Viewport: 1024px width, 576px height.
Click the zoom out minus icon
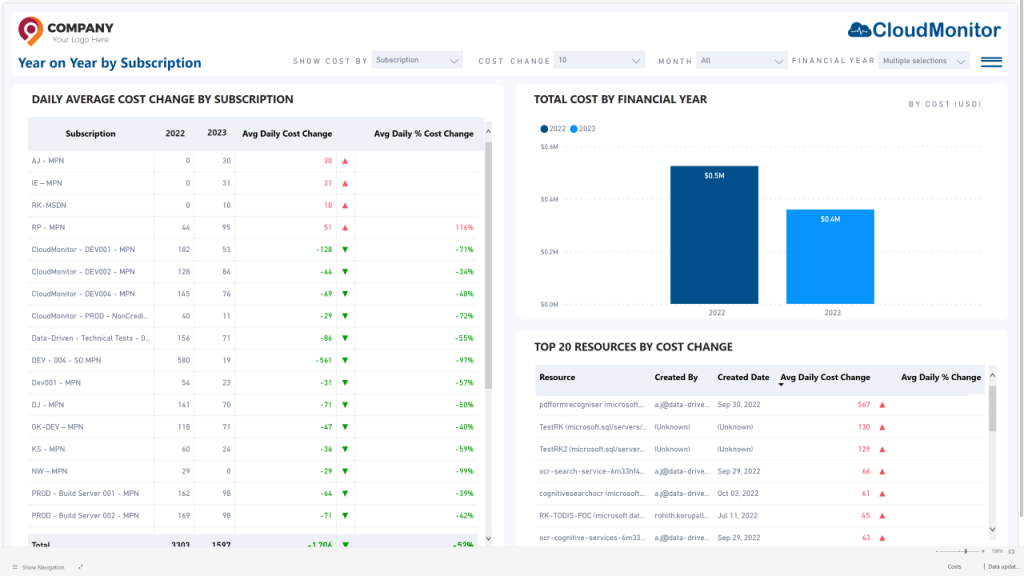pos(936,551)
